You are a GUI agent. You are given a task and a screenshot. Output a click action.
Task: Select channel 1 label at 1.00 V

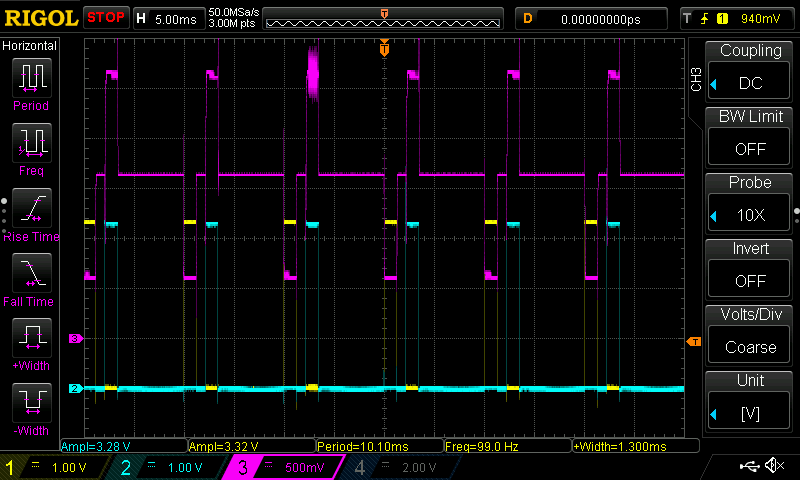pos(54,467)
